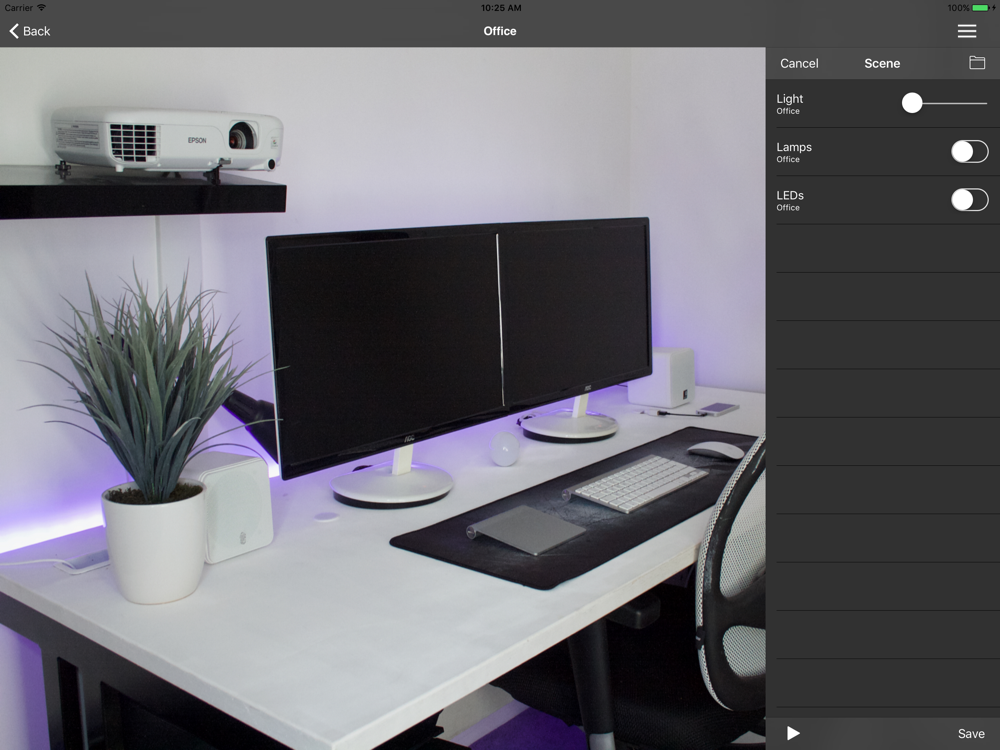Select the Lamps Office row label
1000x750 pixels.
pos(793,152)
